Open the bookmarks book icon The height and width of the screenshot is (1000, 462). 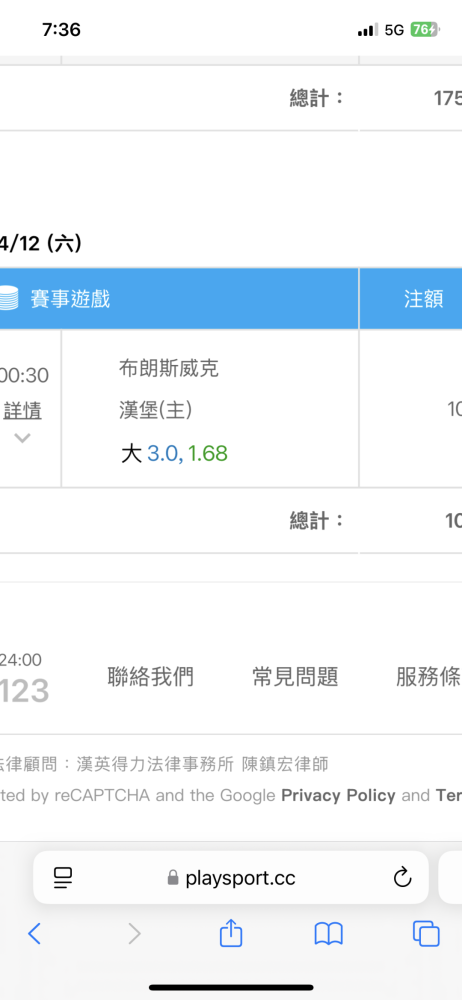(x=329, y=934)
